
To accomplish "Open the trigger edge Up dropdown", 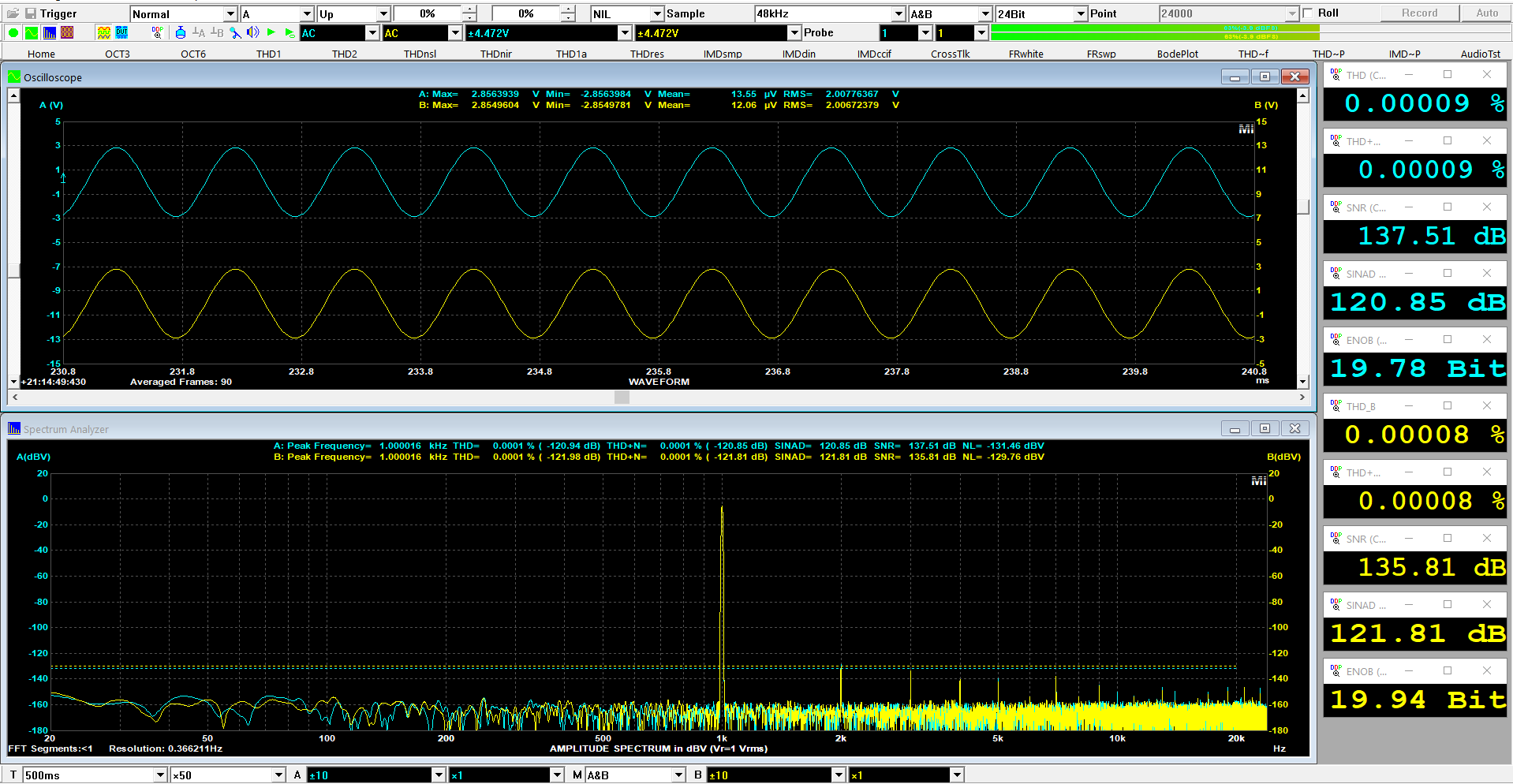I will tap(353, 14).
